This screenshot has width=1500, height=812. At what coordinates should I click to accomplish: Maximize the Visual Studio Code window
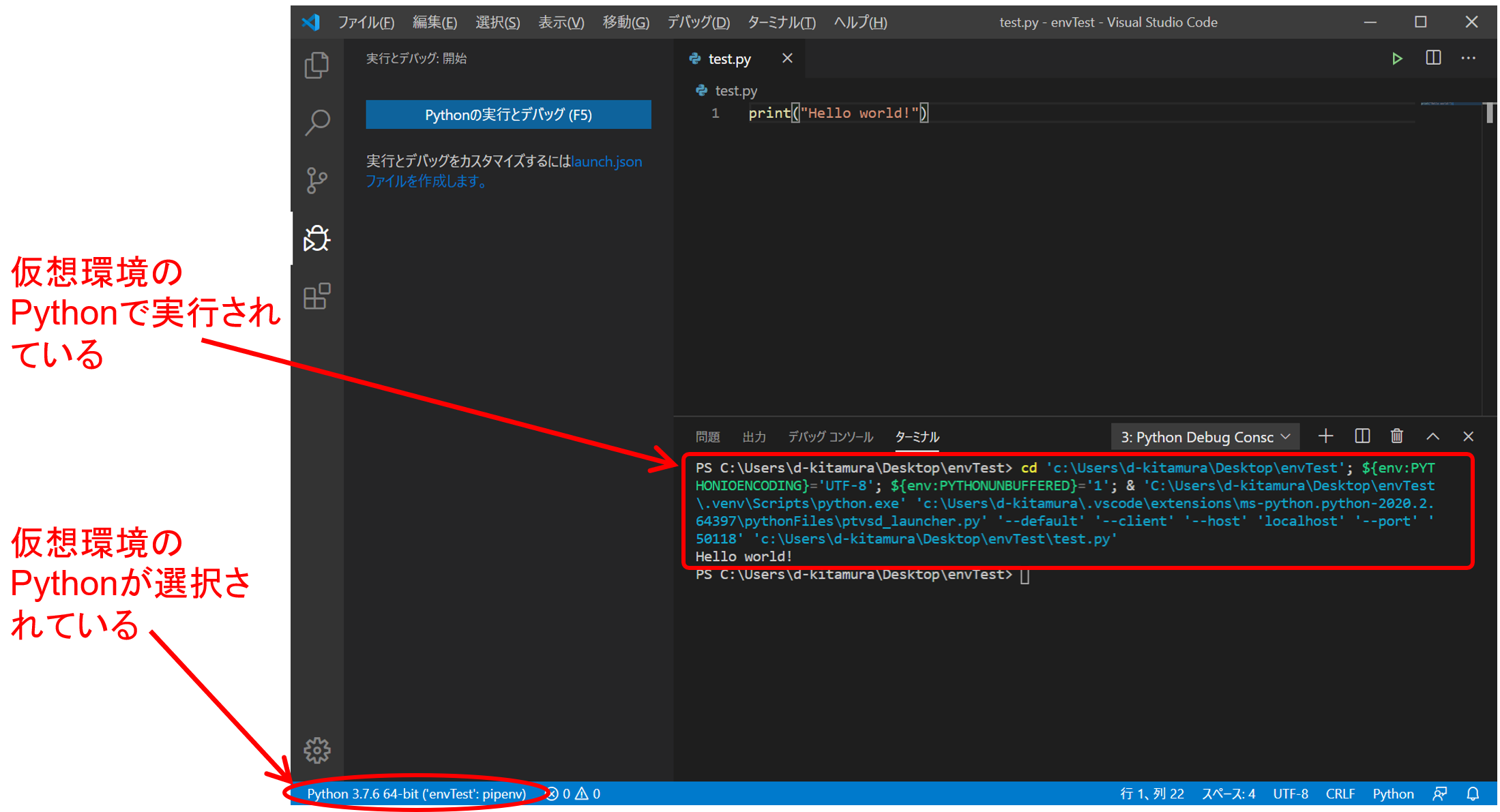pos(1420,22)
